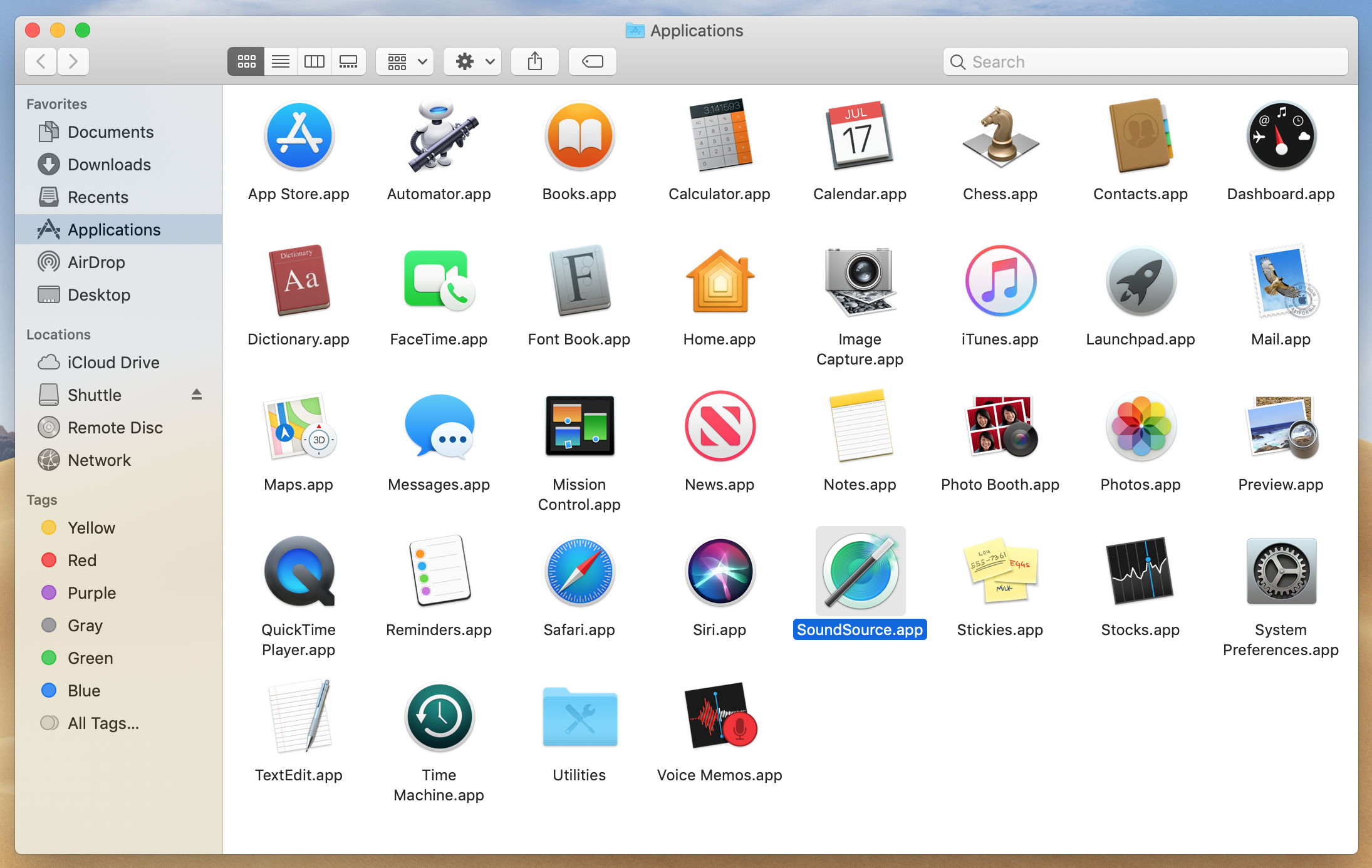Open the Utilities folder
The image size is (1372, 868).
point(579,716)
